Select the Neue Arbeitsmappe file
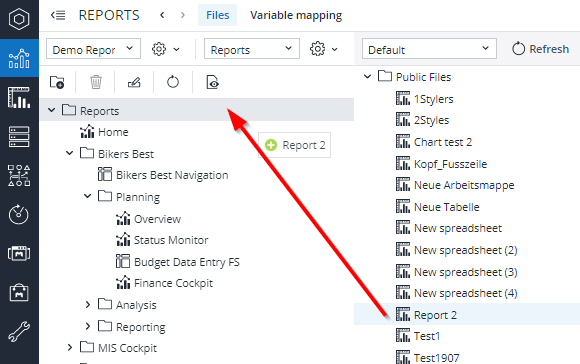This screenshot has height=364, width=580. coord(464,185)
